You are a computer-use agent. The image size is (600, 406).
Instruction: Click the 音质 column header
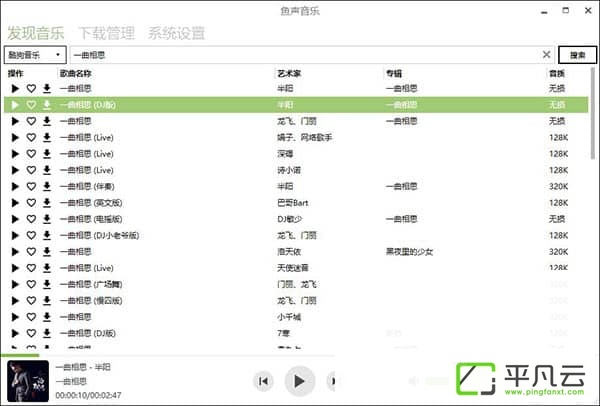tap(557, 73)
